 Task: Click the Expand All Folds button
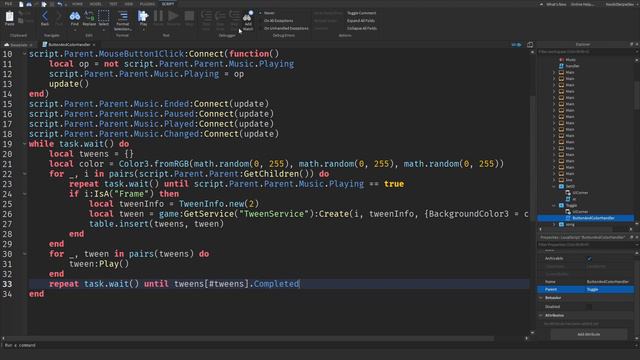pos(361,20)
